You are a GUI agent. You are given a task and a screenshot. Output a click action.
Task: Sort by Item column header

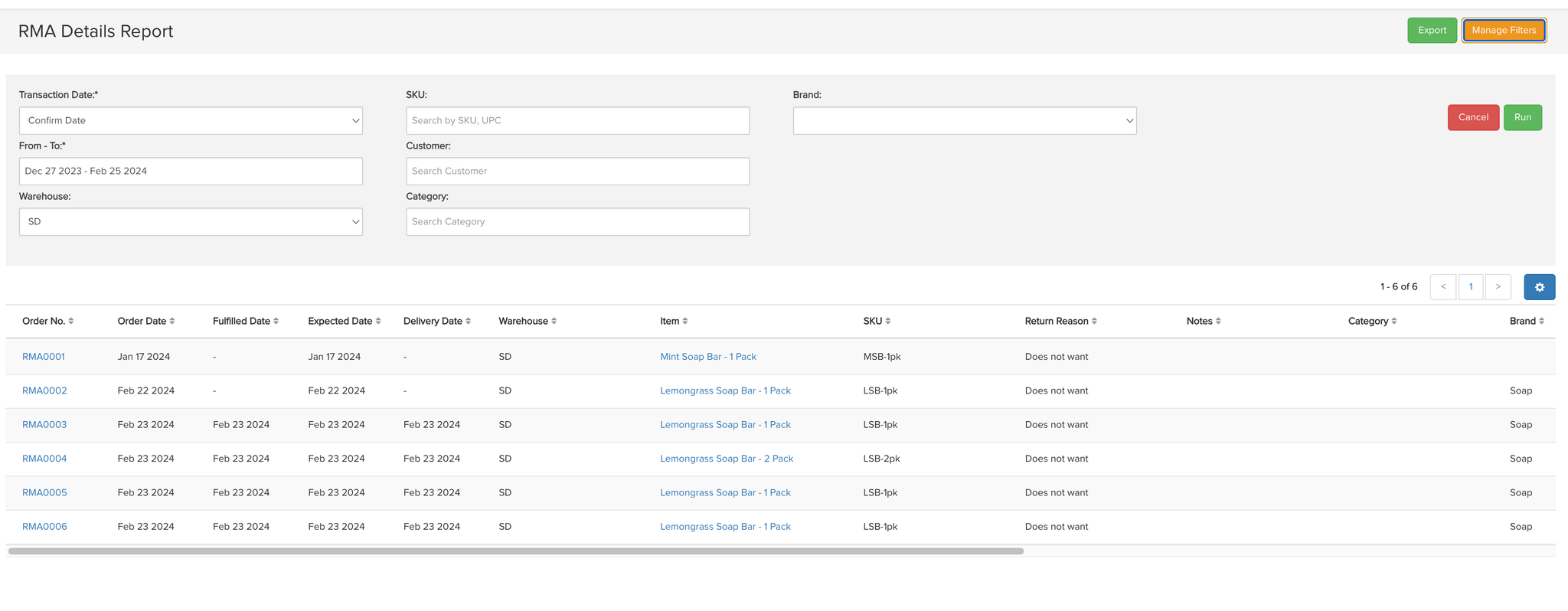click(x=674, y=322)
